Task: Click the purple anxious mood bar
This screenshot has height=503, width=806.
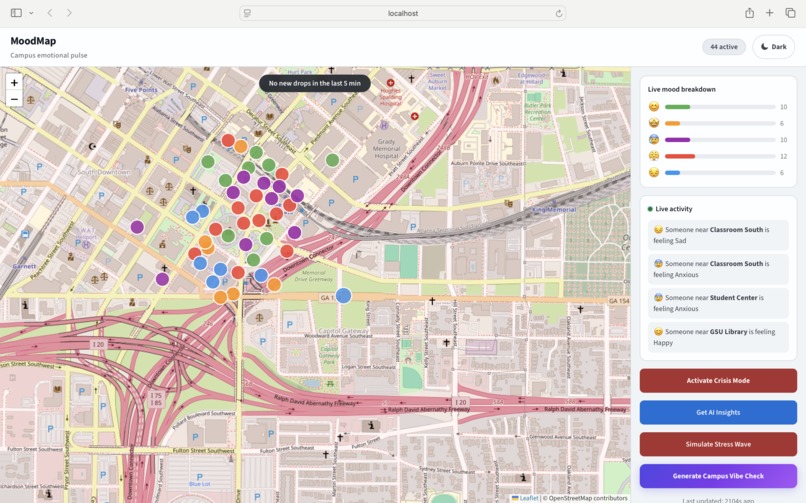Action: coord(677,140)
